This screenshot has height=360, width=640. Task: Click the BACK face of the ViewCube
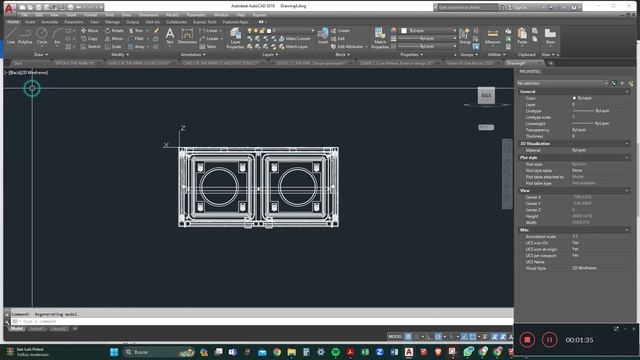click(x=486, y=96)
